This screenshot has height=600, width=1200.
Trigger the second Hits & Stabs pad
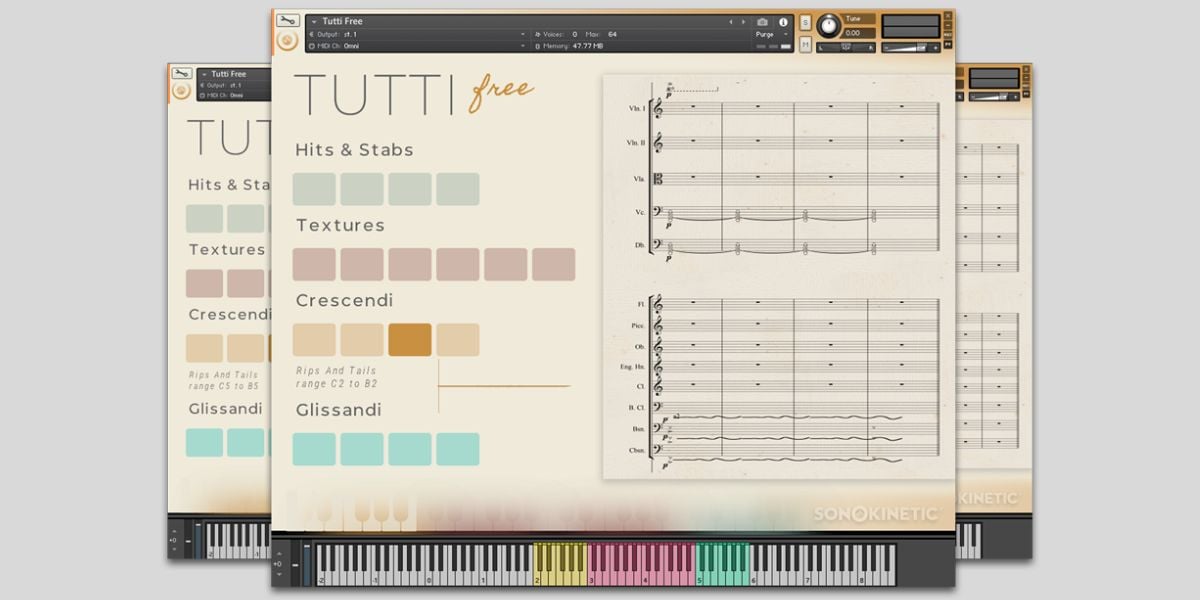(x=362, y=189)
